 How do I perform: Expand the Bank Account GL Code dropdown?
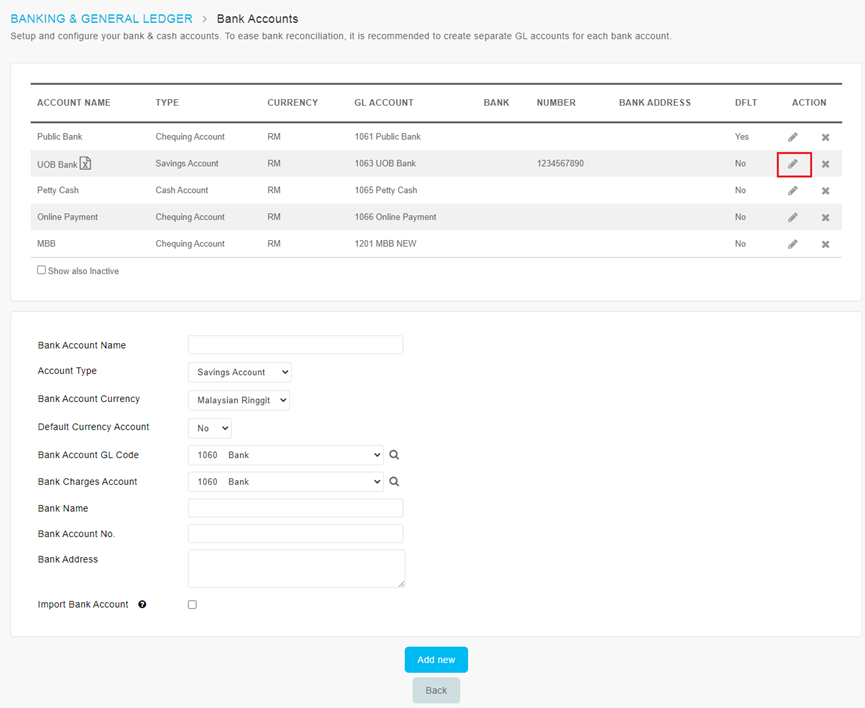coord(285,455)
